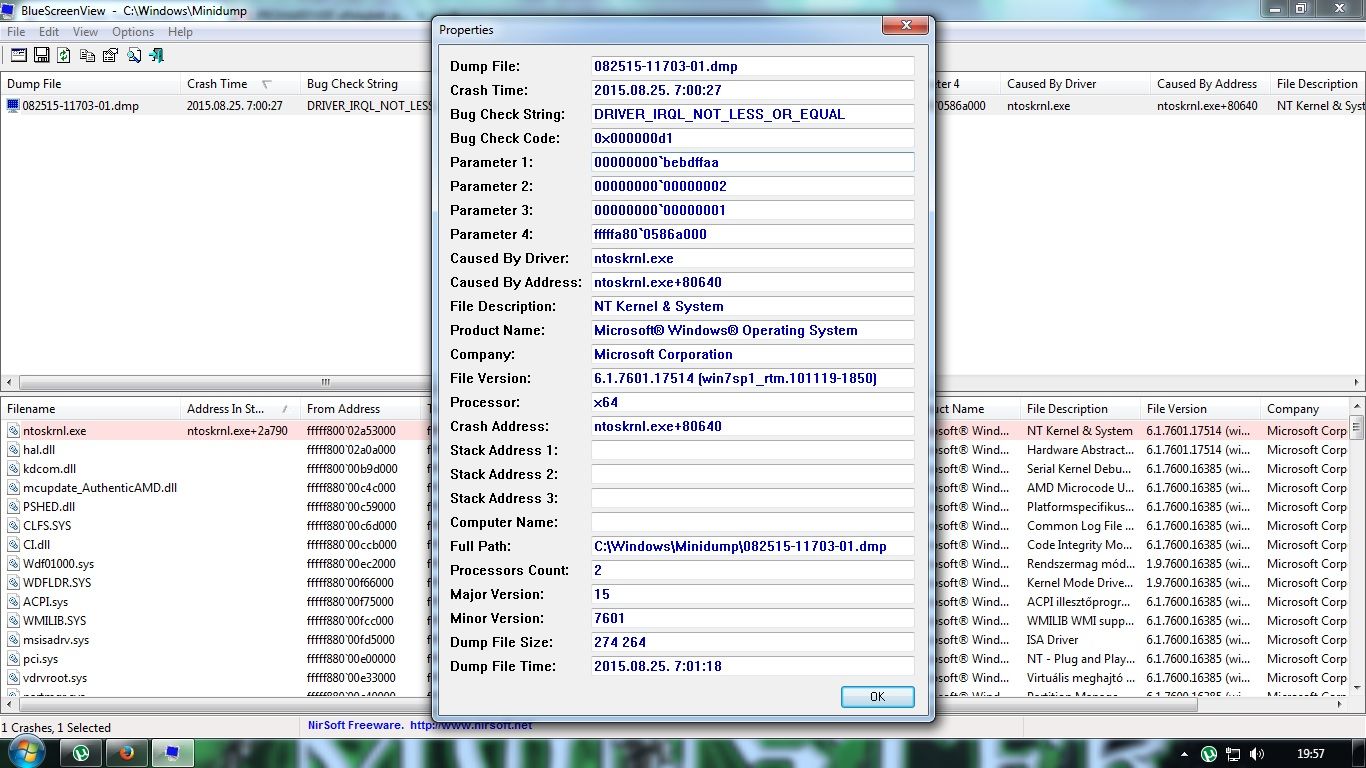Click the Save Selected Items floppy icon

coord(42,55)
